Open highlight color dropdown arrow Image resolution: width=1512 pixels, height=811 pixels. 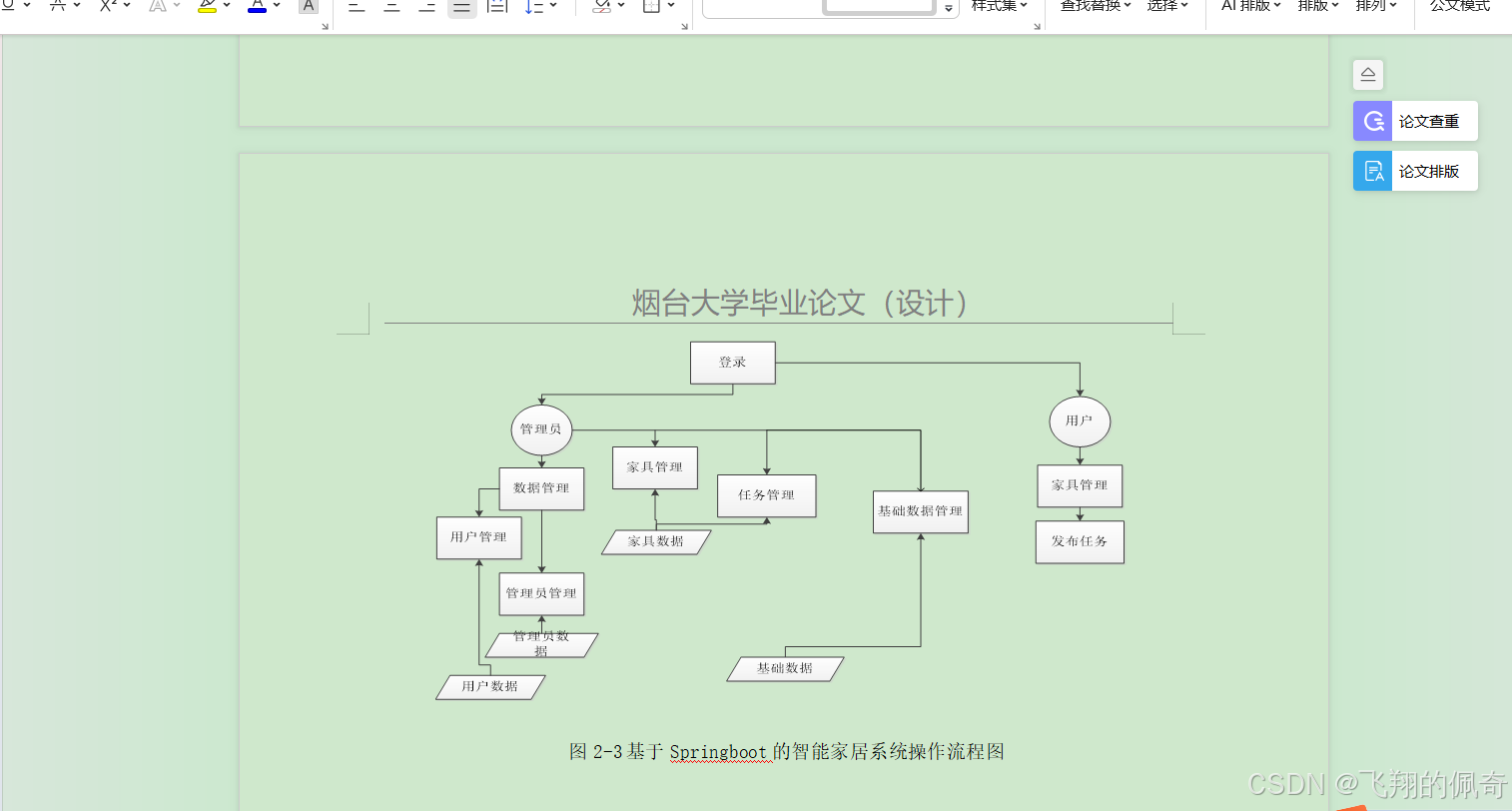click(x=227, y=5)
